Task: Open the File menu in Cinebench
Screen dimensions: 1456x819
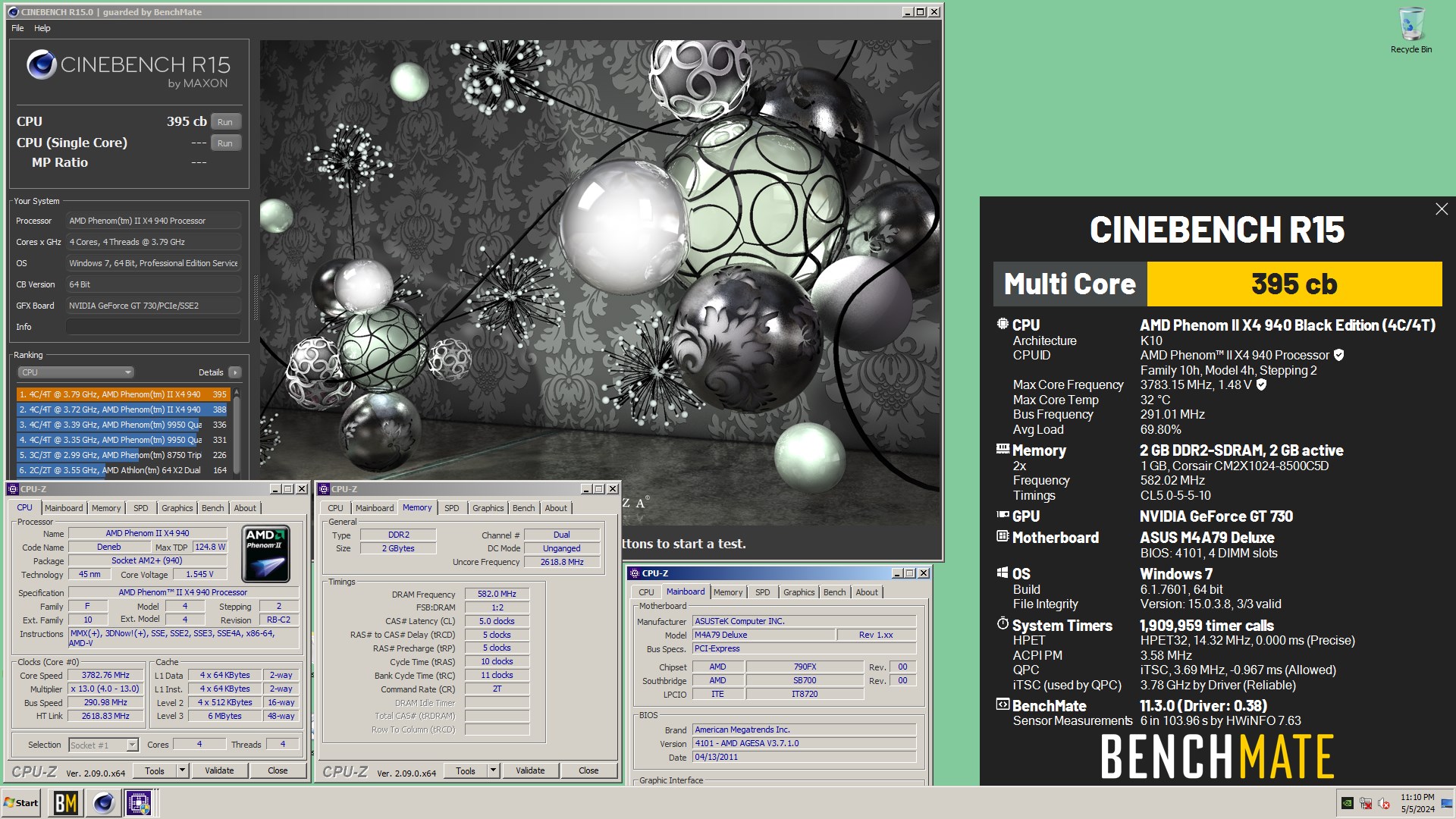Action: point(17,28)
